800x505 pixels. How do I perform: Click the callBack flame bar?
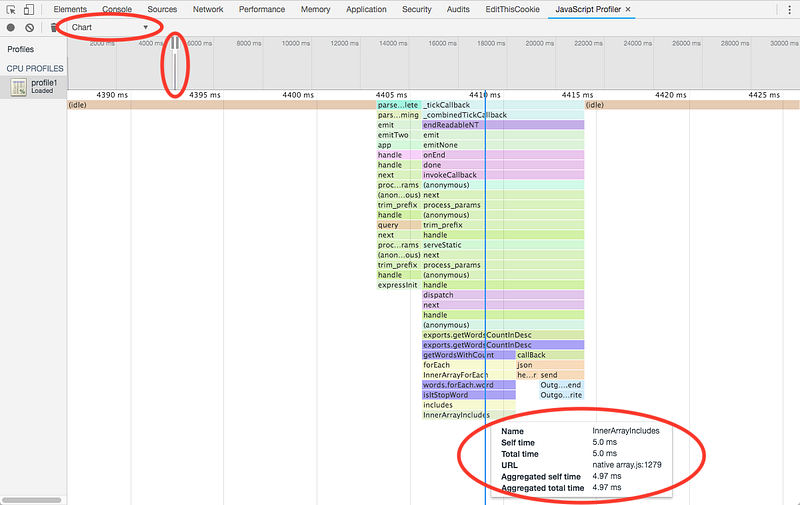tap(550, 355)
